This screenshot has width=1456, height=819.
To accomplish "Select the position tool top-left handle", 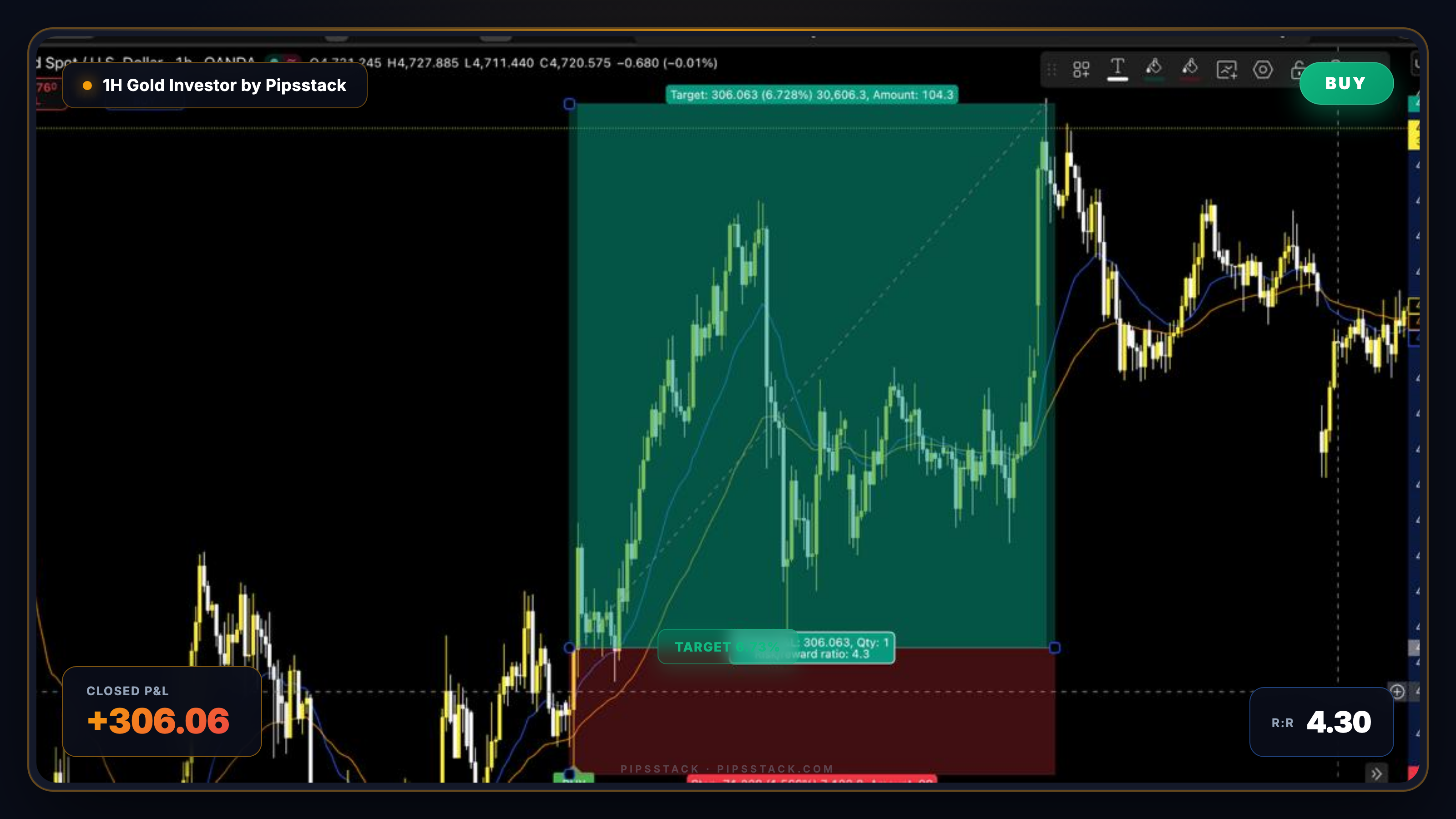I will [569, 103].
